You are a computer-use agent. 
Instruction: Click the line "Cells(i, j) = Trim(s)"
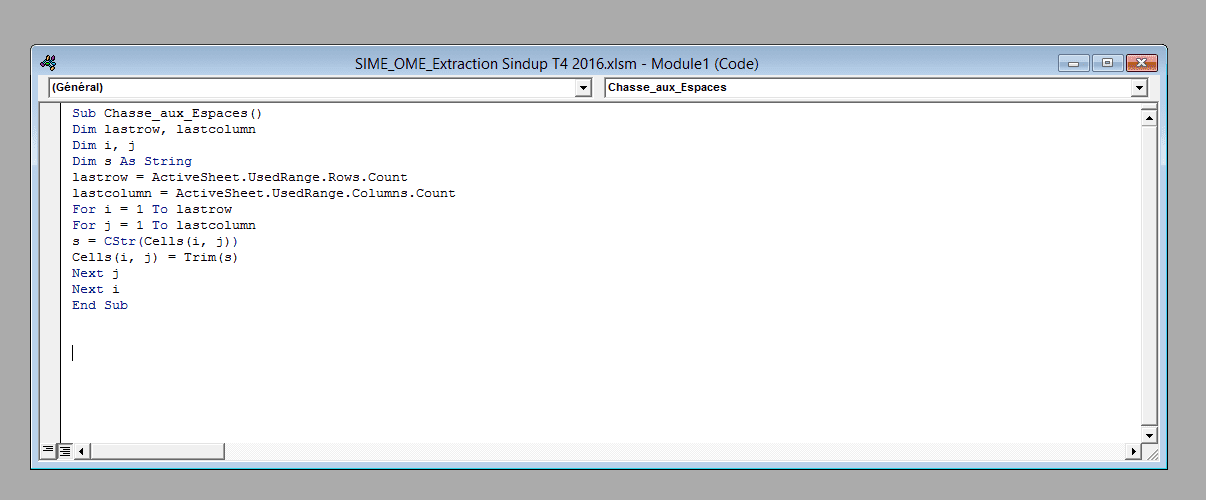point(156,257)
